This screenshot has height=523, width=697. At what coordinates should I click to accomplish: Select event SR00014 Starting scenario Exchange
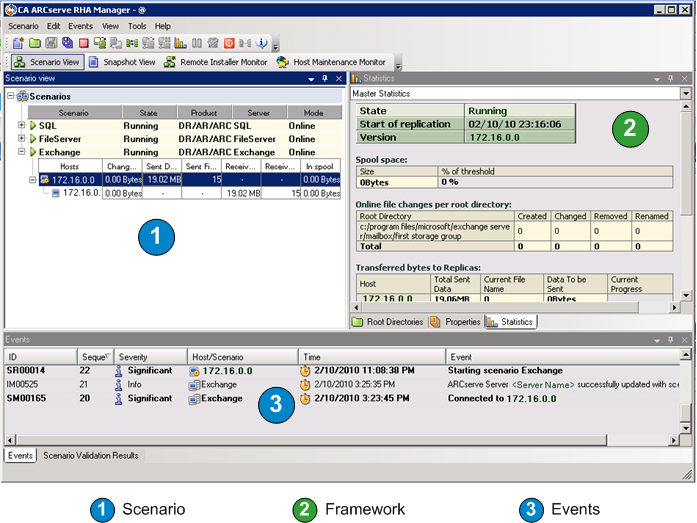click(x=342, y=371)
